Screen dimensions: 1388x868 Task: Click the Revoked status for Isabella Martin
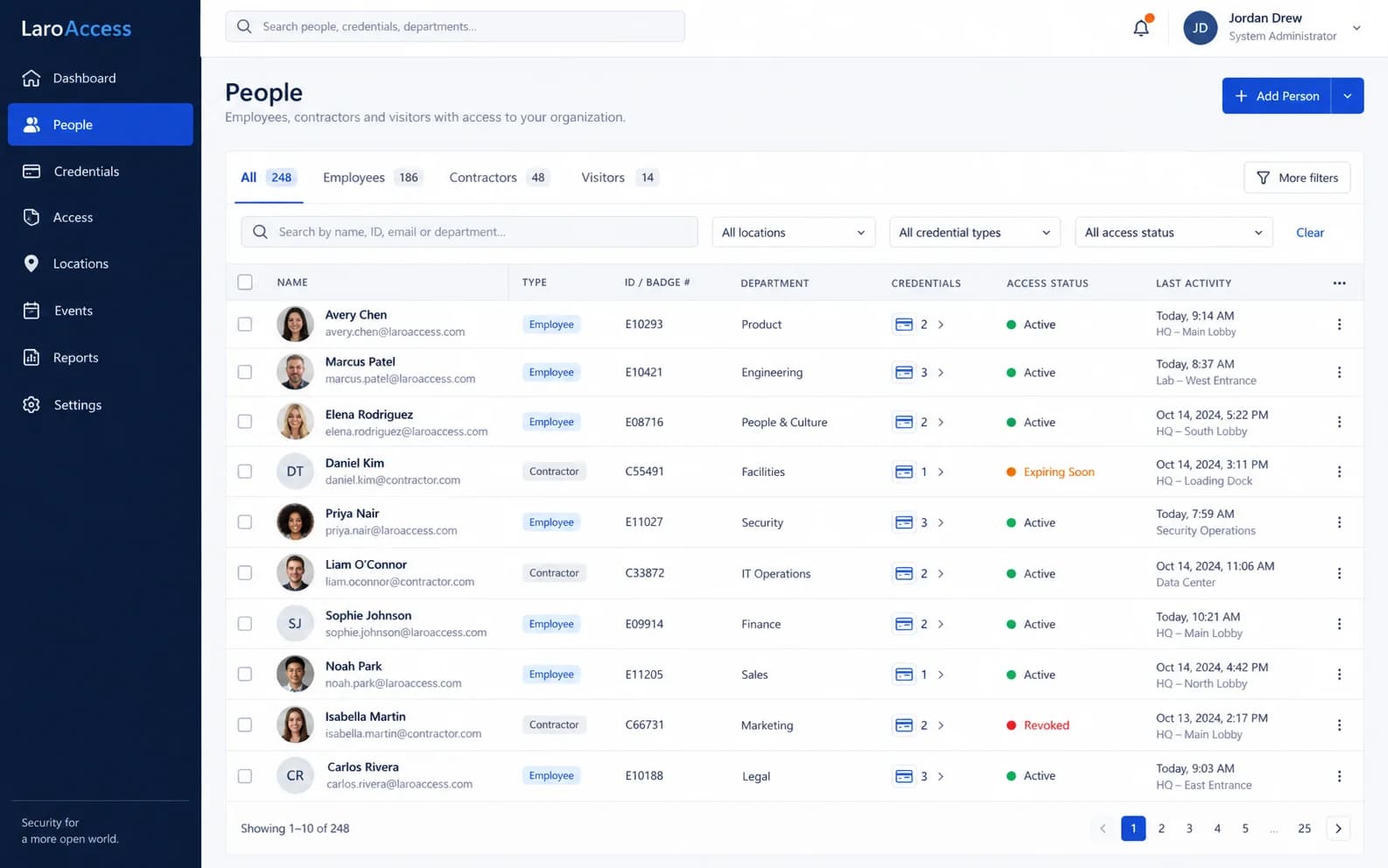1047,725
